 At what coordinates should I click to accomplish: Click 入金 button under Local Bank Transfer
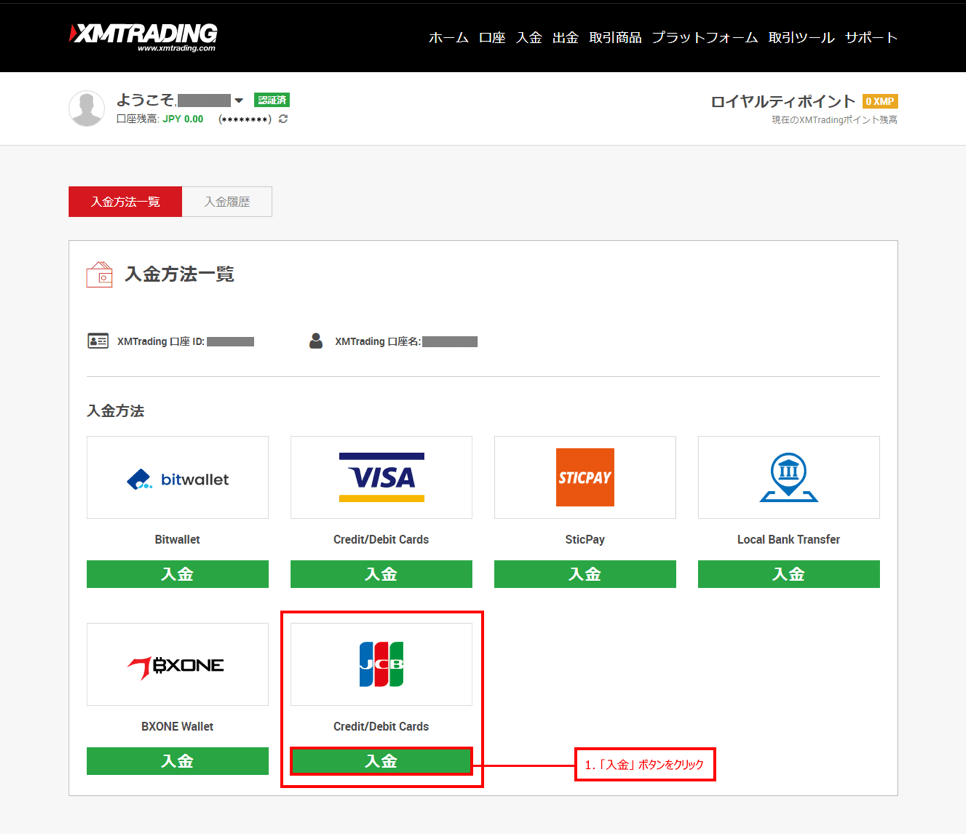tap(788, 574)
